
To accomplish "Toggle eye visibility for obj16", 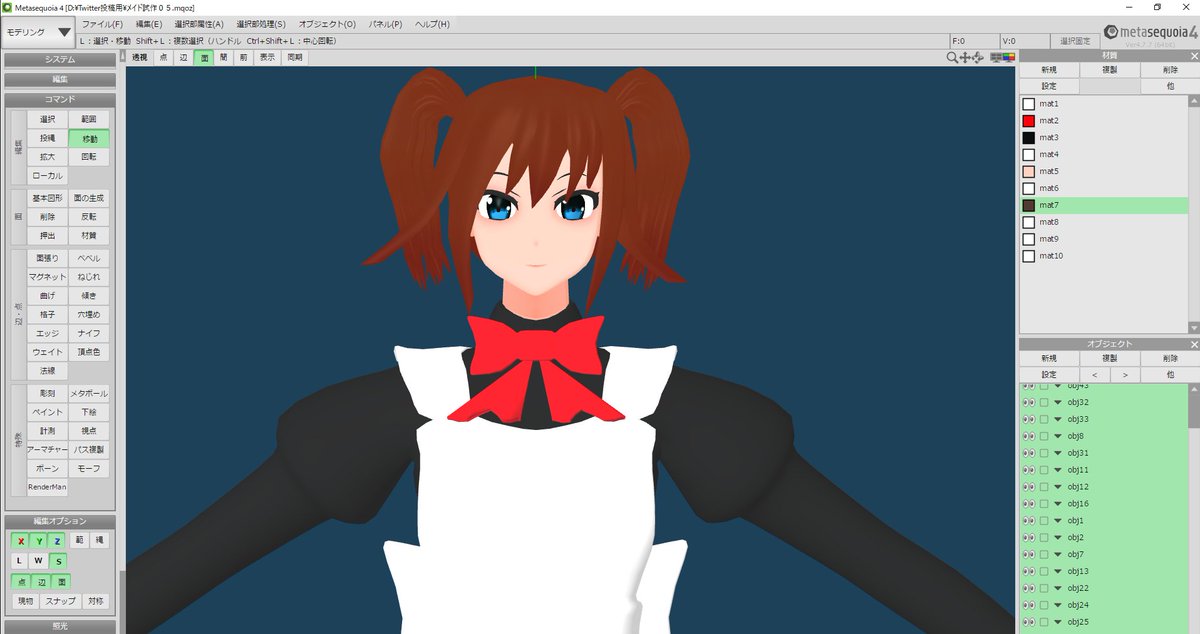I will point(1028,504).
